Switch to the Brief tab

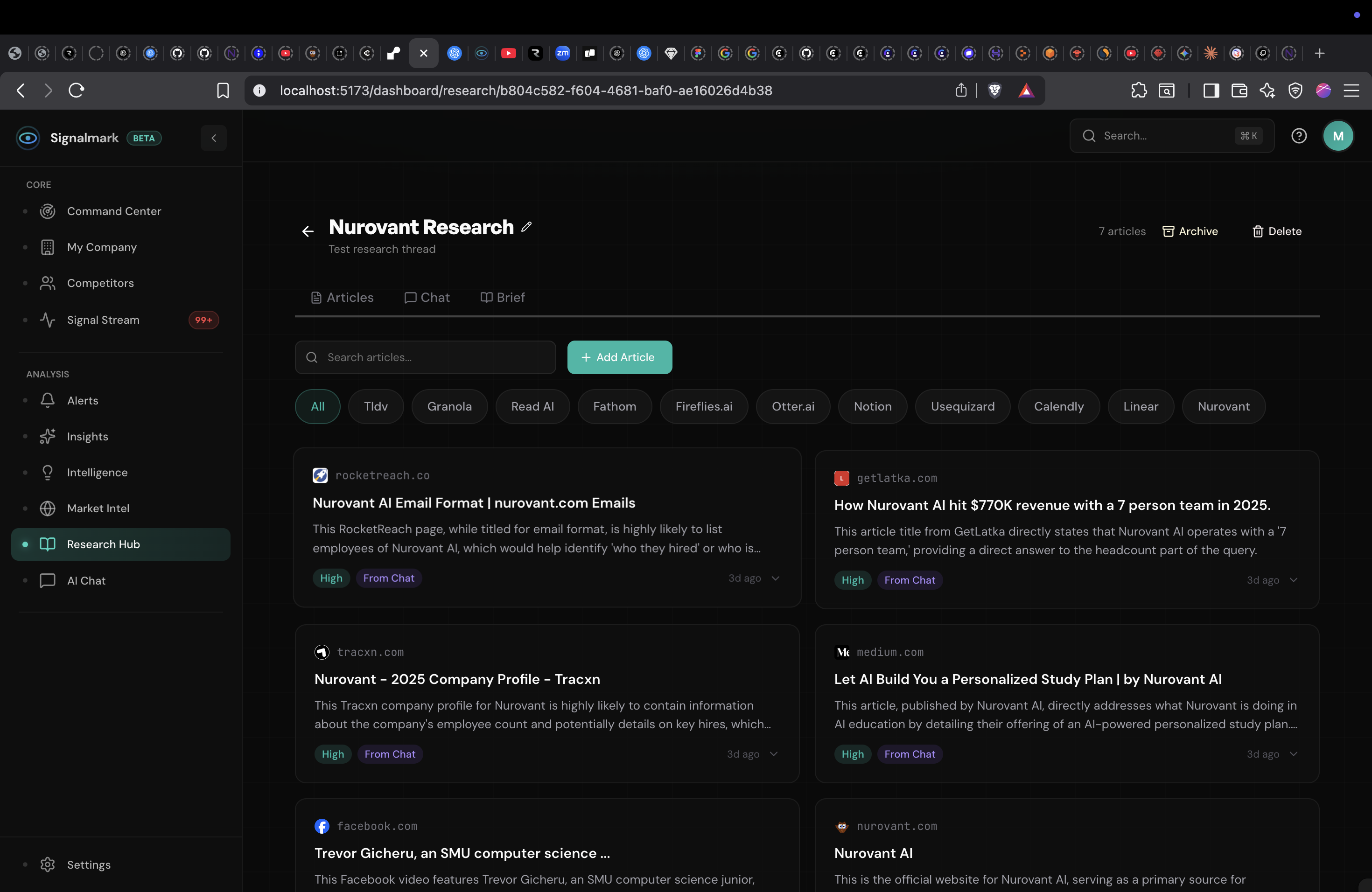502,297
